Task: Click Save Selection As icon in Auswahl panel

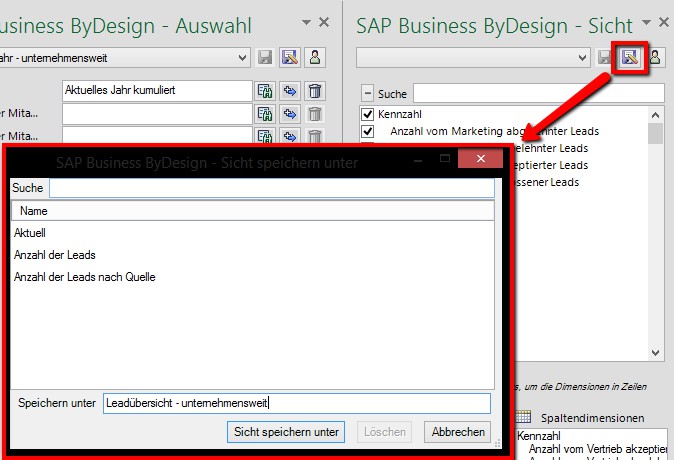Action: pos(289,58)
